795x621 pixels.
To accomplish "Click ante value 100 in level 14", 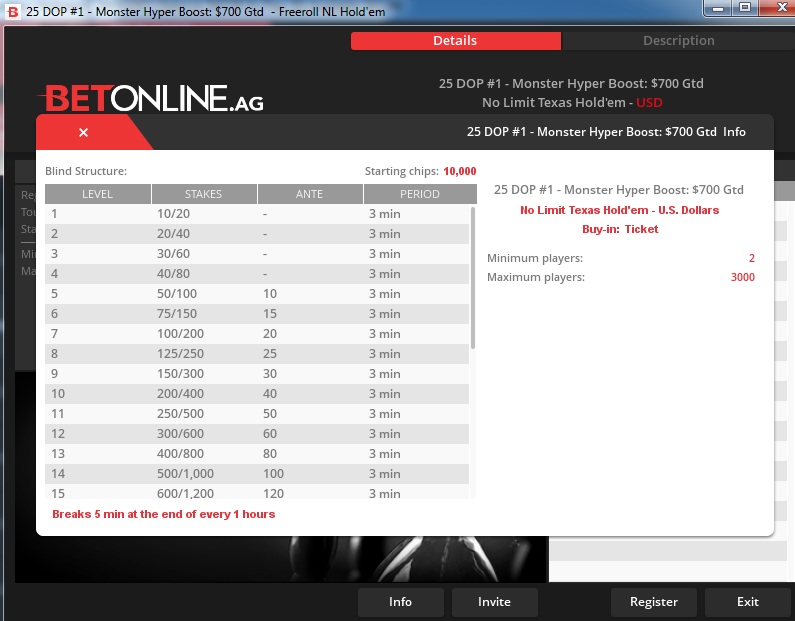I will [x=273, y=474].
